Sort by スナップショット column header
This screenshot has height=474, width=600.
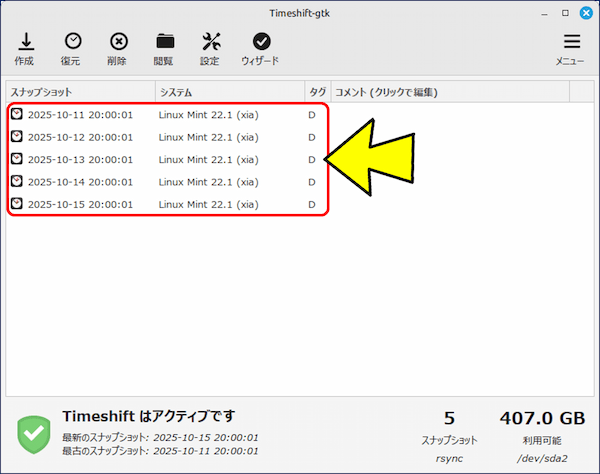80,93
